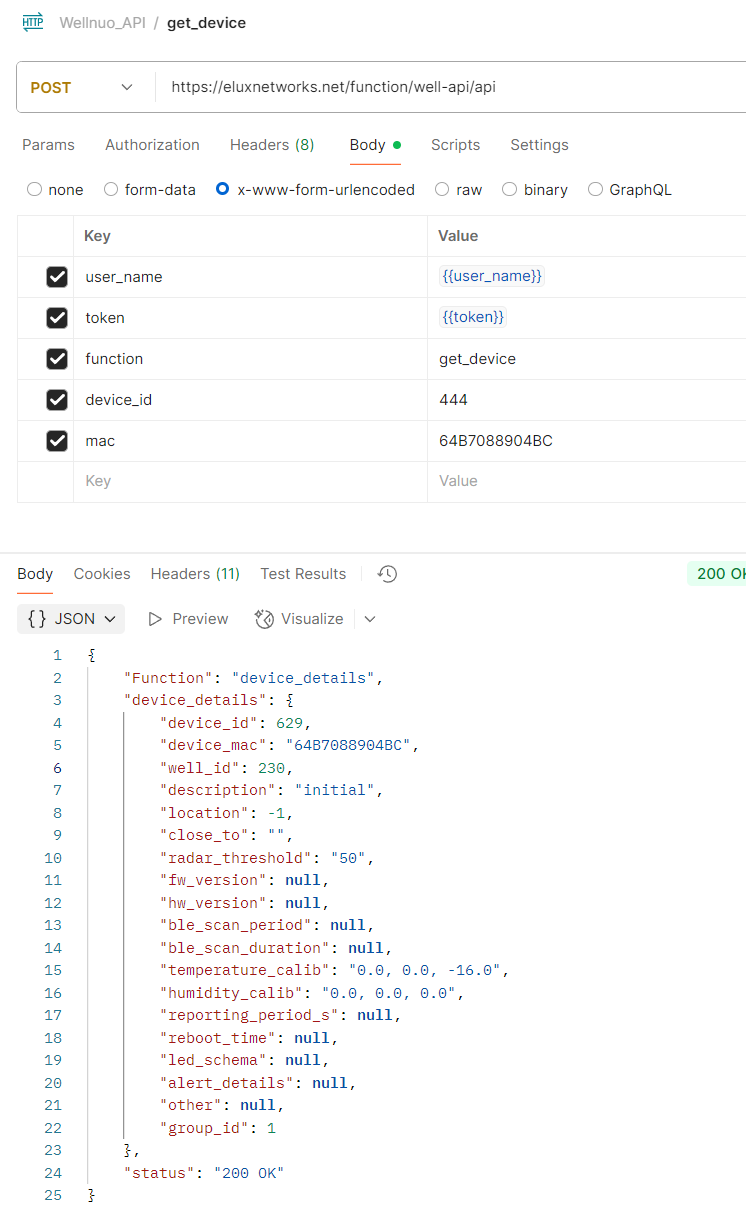Viewport: 746px width, 1222px height.
Task: Open the Wellnuo_API collection breadcrumb link
Action: point(102,23)
